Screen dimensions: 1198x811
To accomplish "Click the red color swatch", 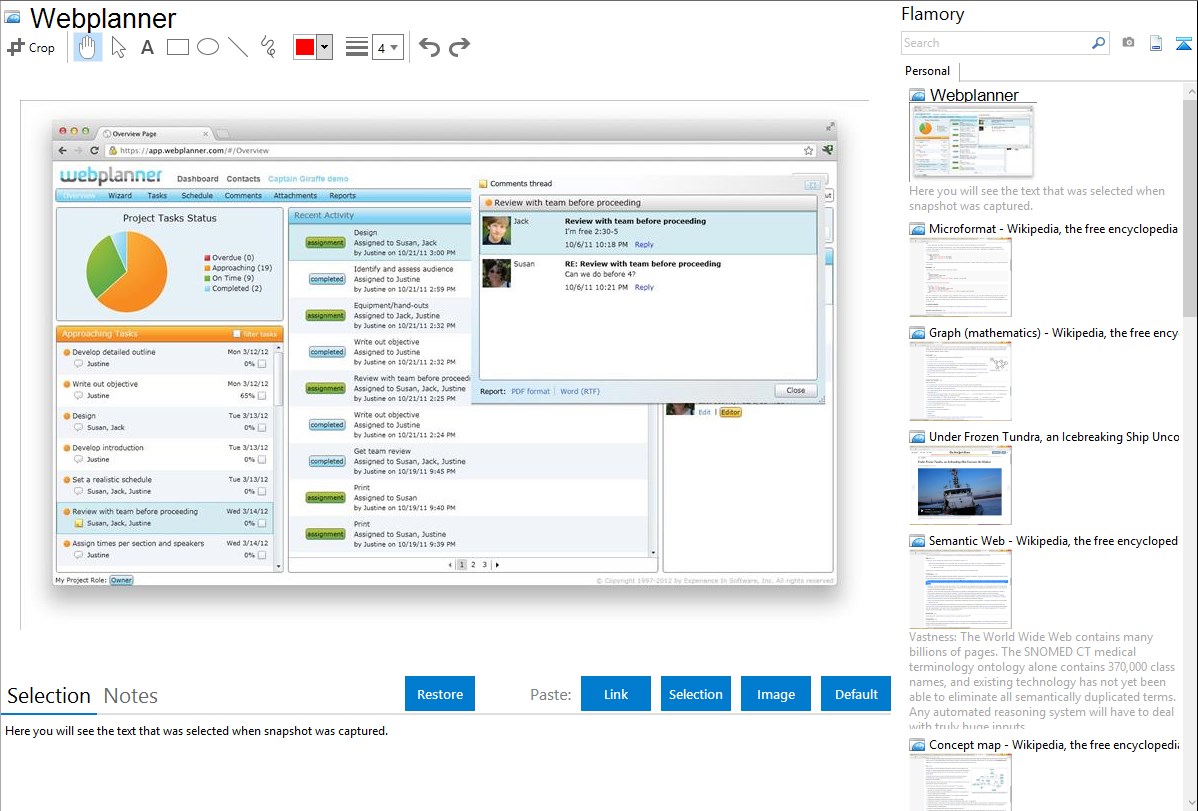I will pyautogui.click(x=305, y=47).
